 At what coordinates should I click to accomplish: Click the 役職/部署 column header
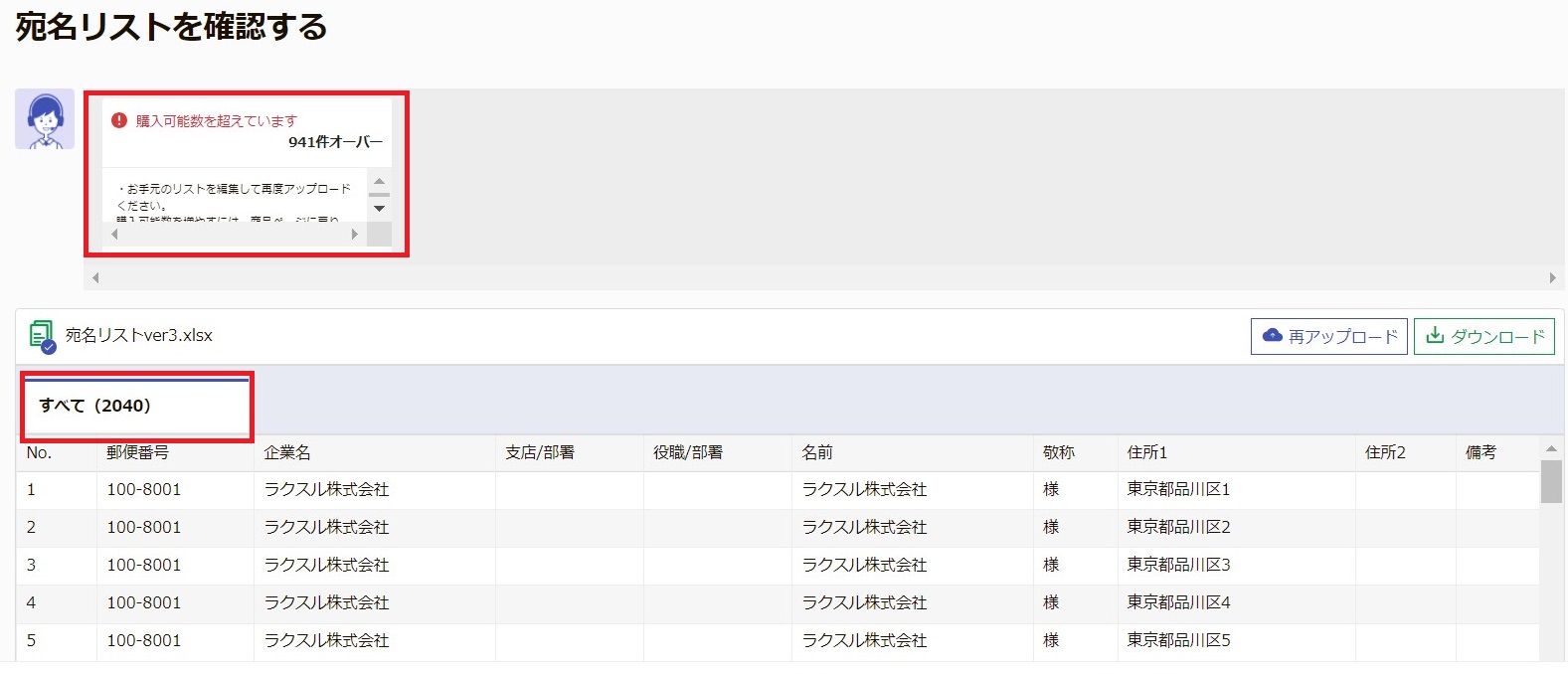coord(717,453)
